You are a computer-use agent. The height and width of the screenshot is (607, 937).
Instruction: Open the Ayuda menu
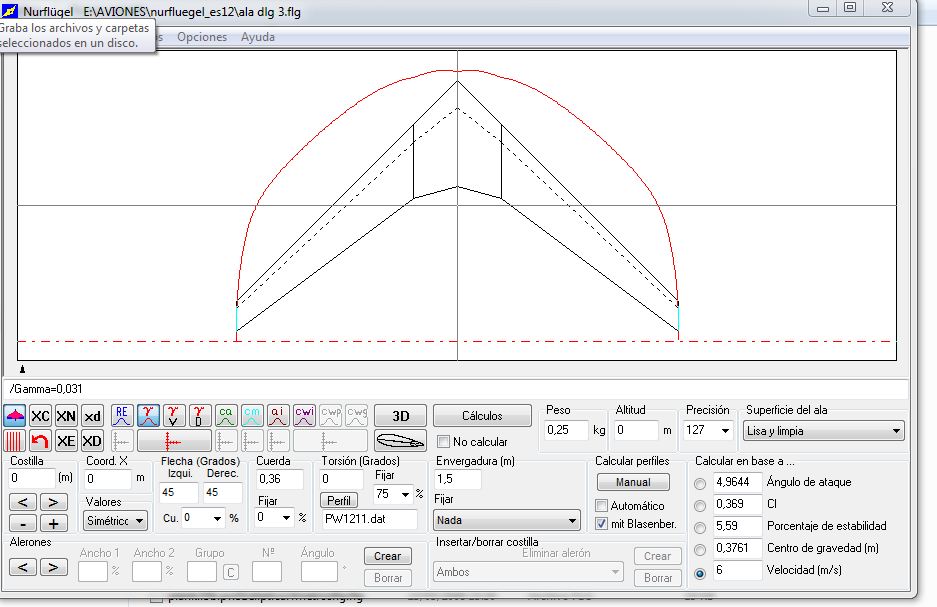pyautogui.click(x=258, y=37)
